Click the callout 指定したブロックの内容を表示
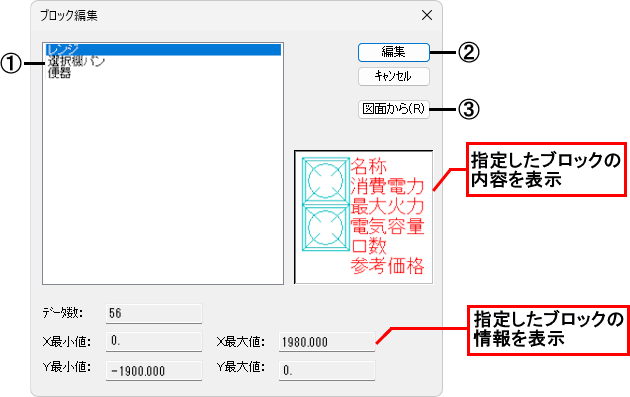630x397 pixels. 546,169
